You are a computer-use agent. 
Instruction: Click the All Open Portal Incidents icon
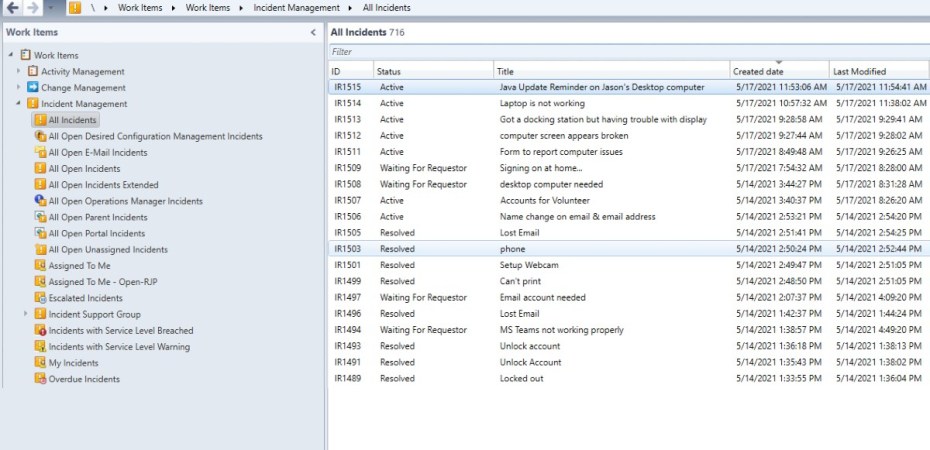[40, 233]
